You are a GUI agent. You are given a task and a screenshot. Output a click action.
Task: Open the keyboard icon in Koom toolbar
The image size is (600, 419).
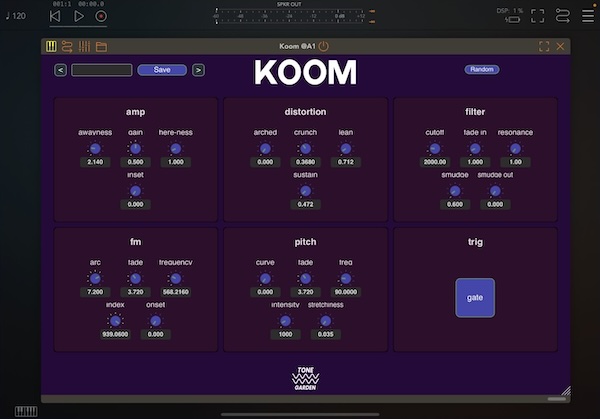point(51,46)
